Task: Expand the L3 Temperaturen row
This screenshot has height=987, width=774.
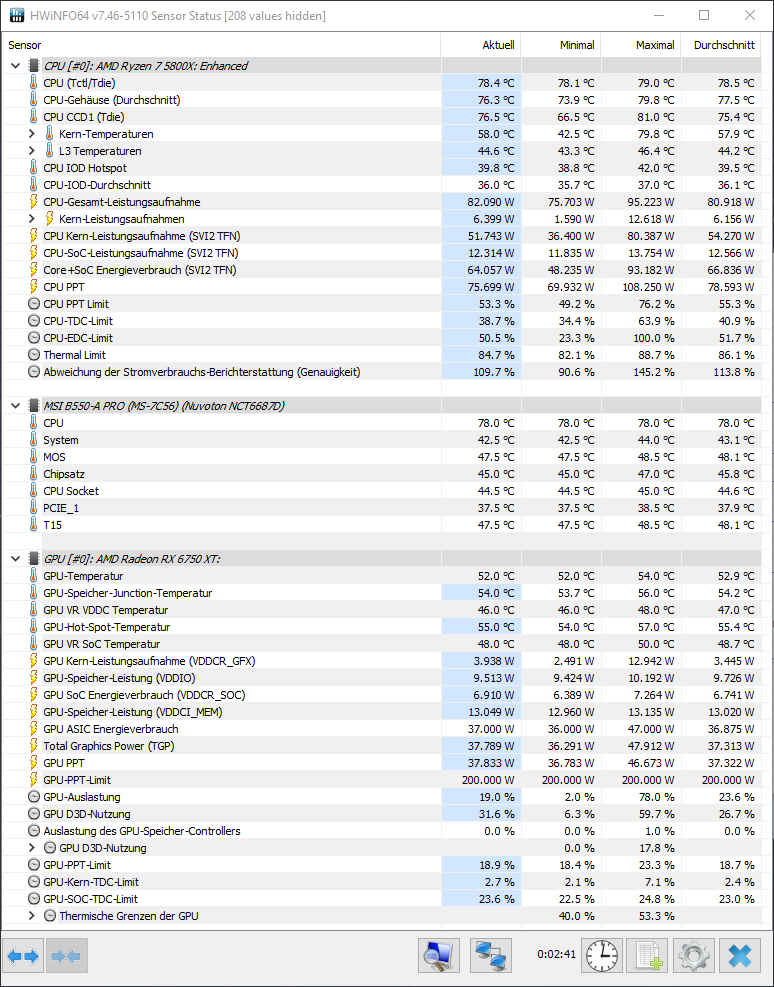Action: click(31, 150)
